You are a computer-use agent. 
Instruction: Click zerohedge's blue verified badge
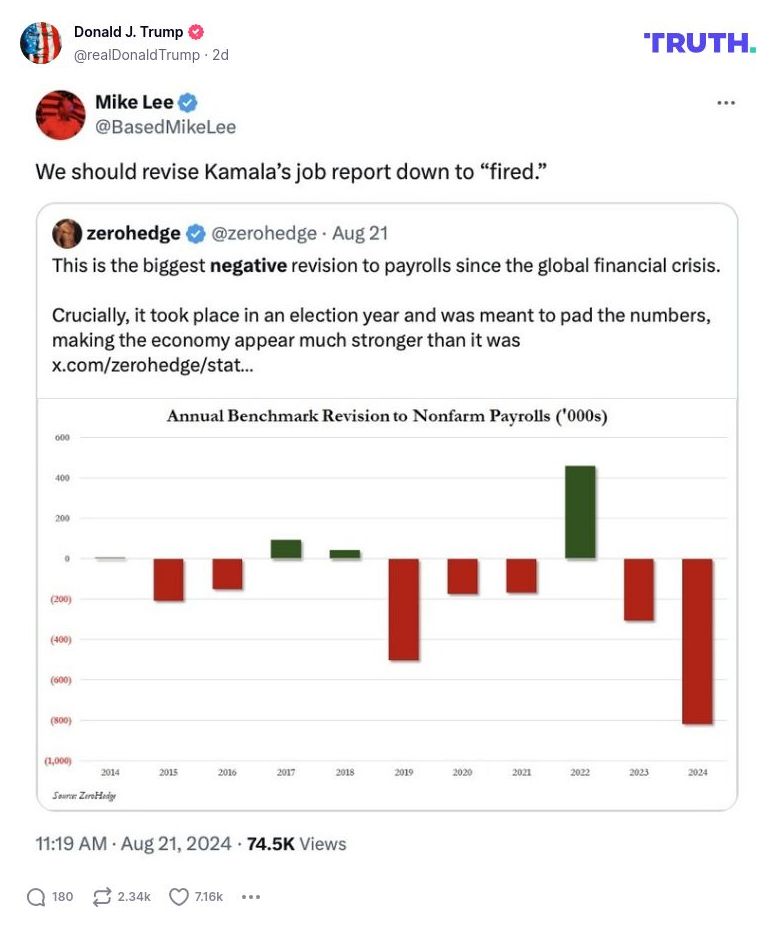click(x=196, y=234)
